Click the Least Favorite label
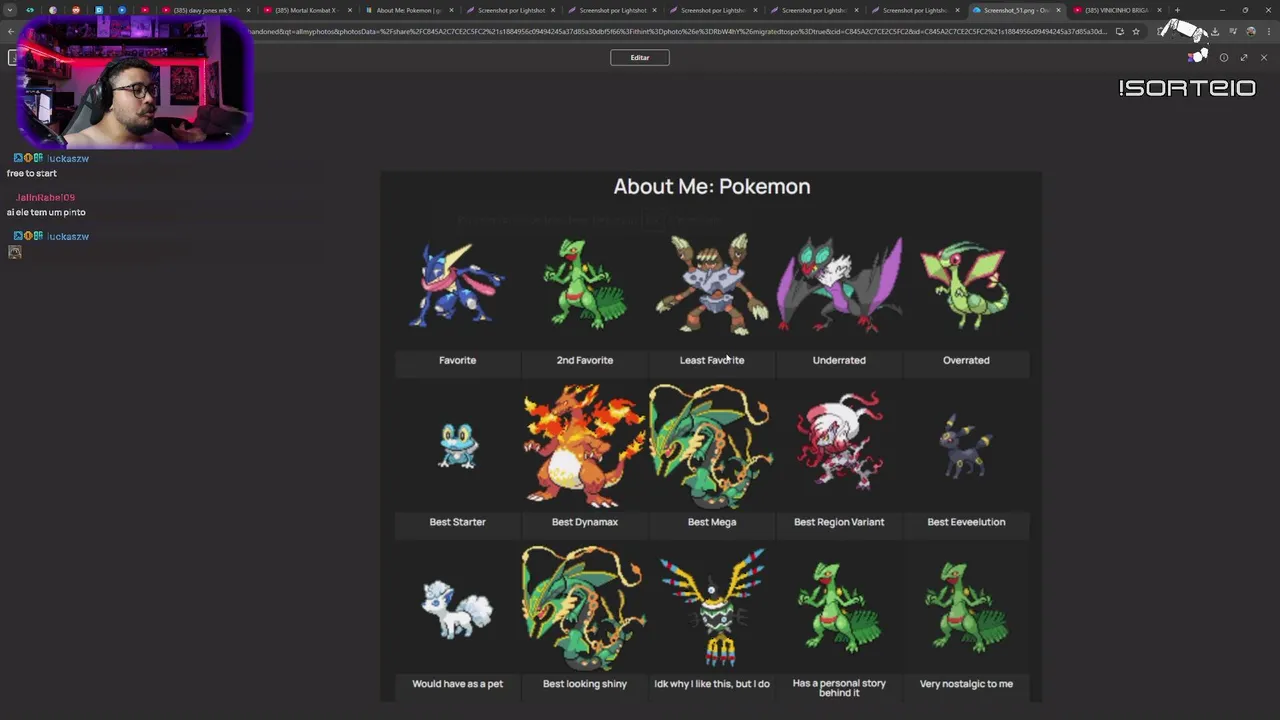The width and height of the screenshot is (1280, 720). click(712, 360)
